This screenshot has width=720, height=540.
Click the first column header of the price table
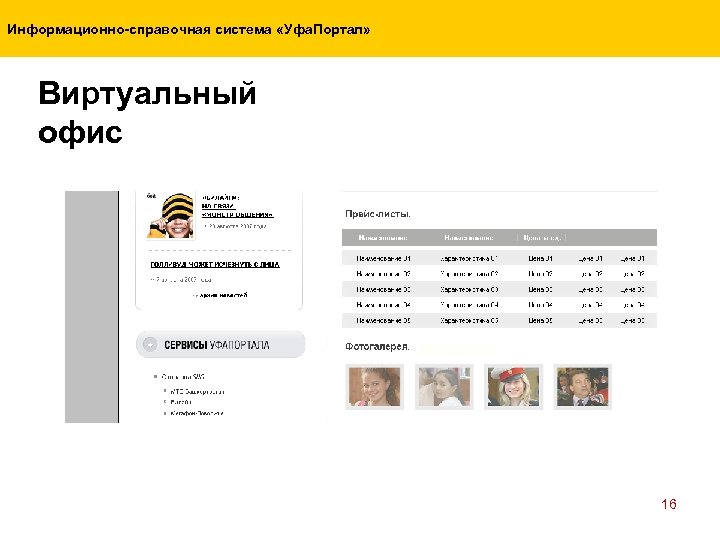pyautogui.click(x=383, y=238)
